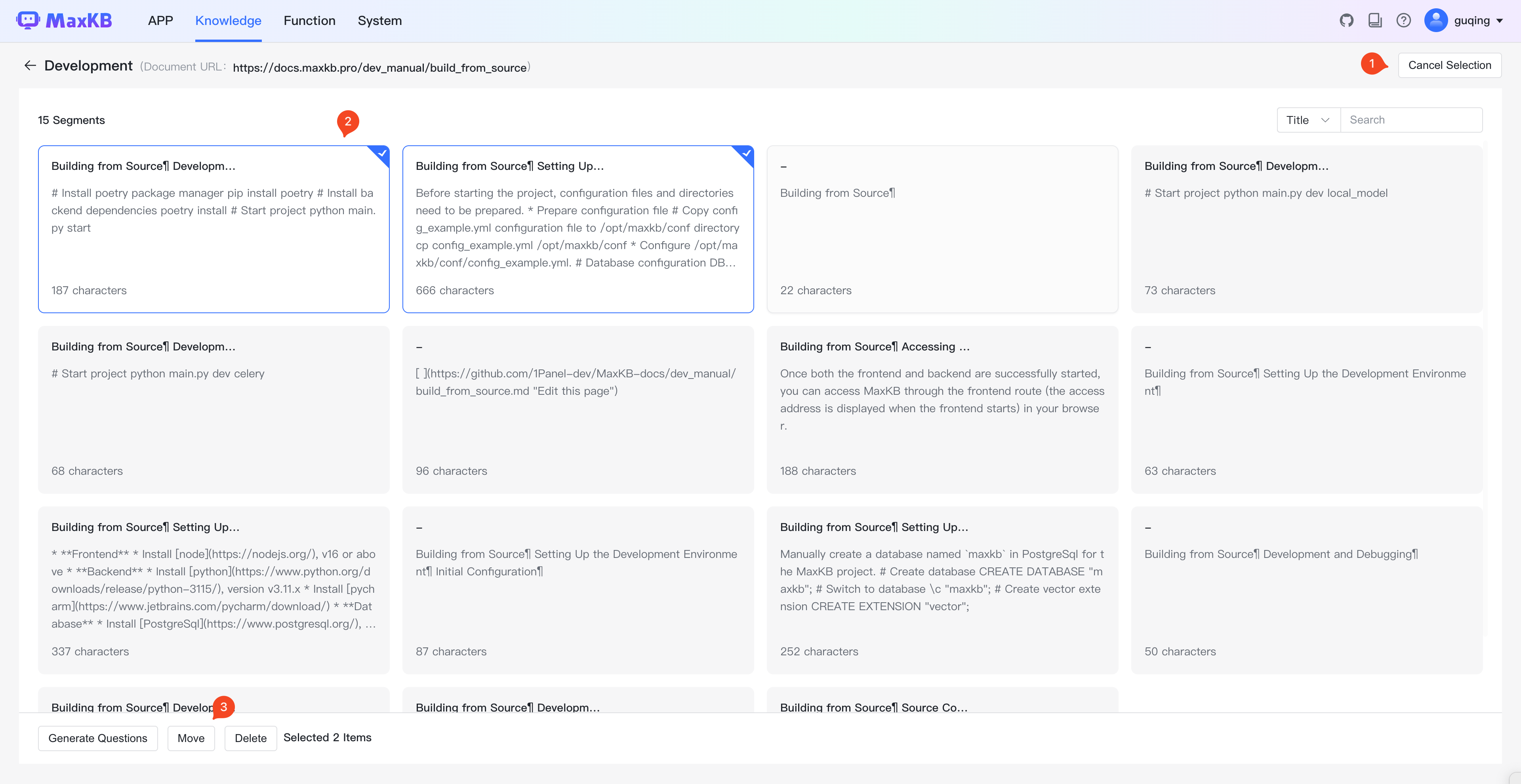Select the dev celery segment card
Image resolution: width=1521 pixels, height=784 pixels.
pyautogui.click(x=214, y=410)
